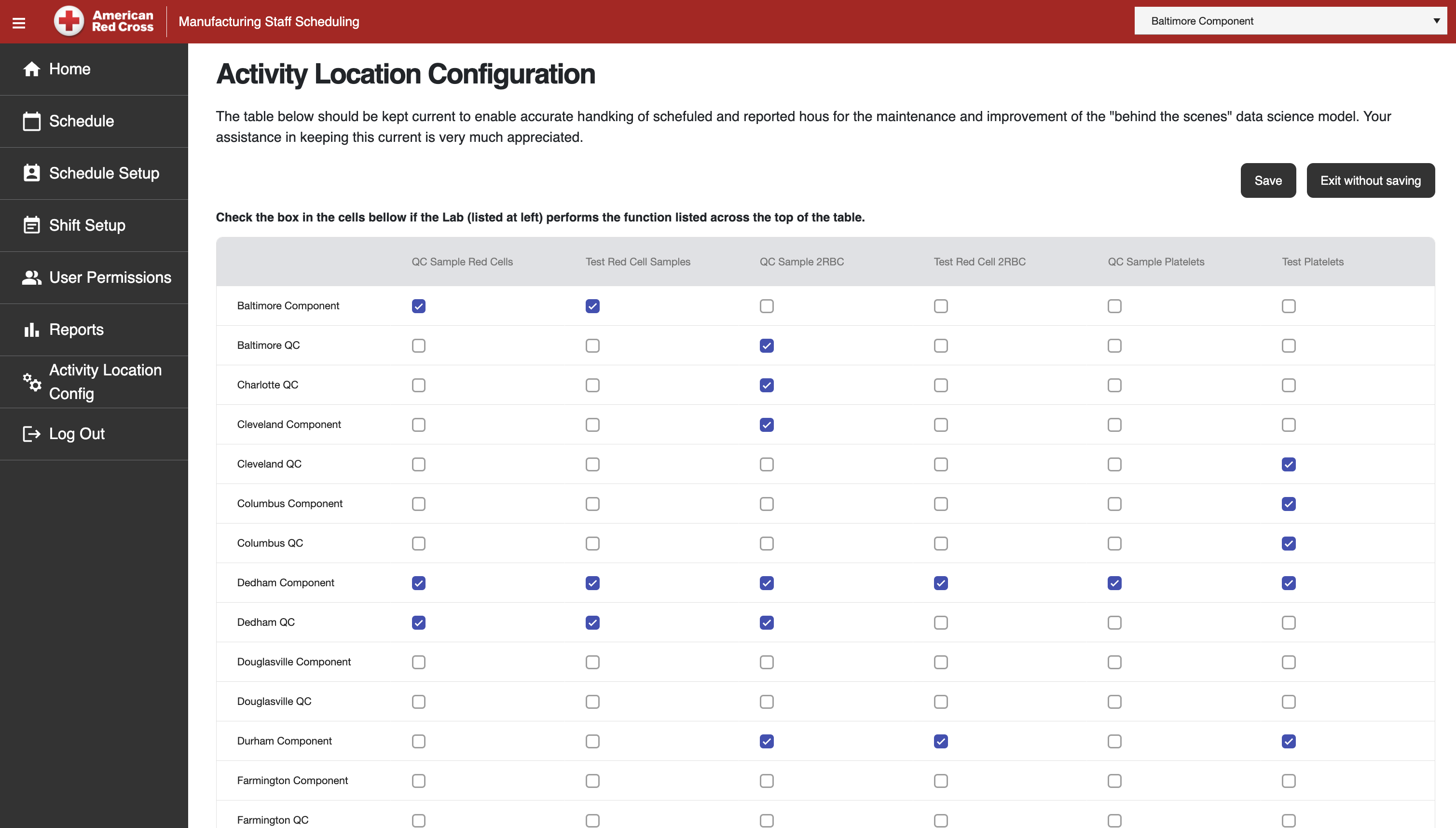1456x828 pixels.
Task: Click the QC Sample 2RBC column header
Action: pos(802,262)
